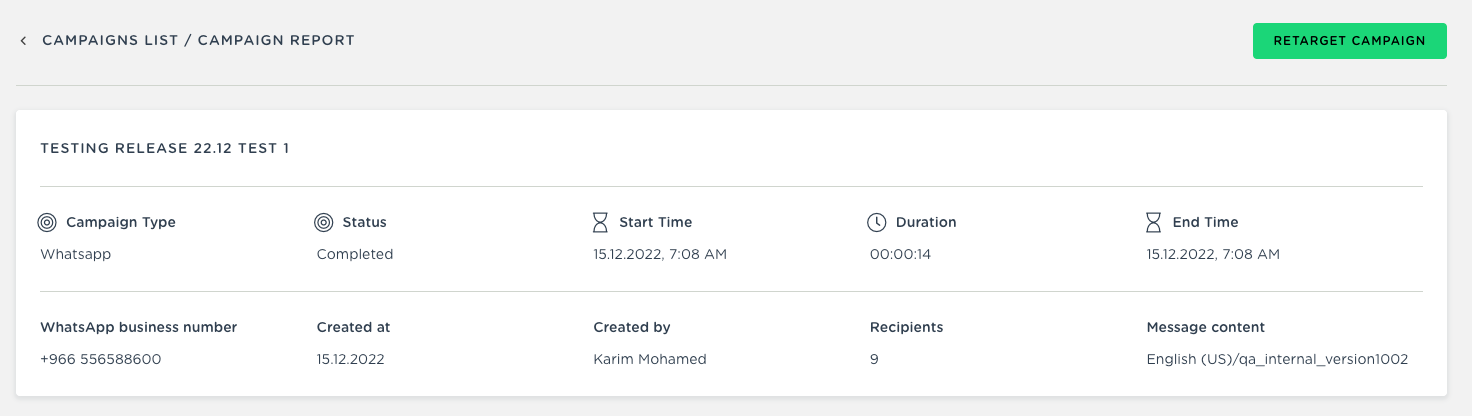Viewport: 1472px width, 416px height.
Task: Click the Campaign Type target icon
Action: click(47, 222)
